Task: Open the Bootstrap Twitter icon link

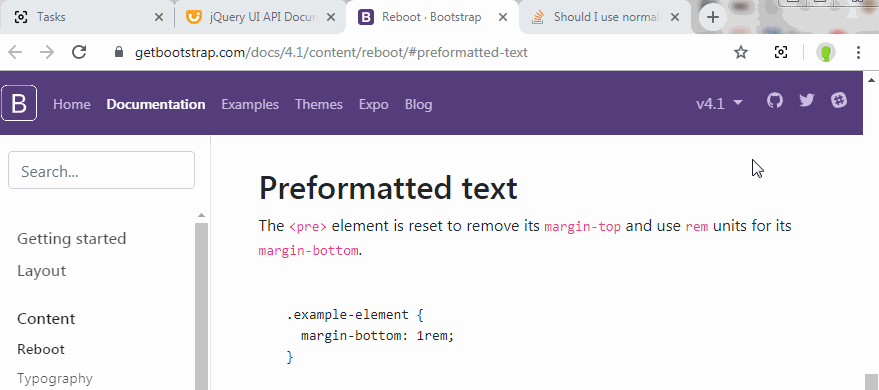Action: [x=806, y=100]
